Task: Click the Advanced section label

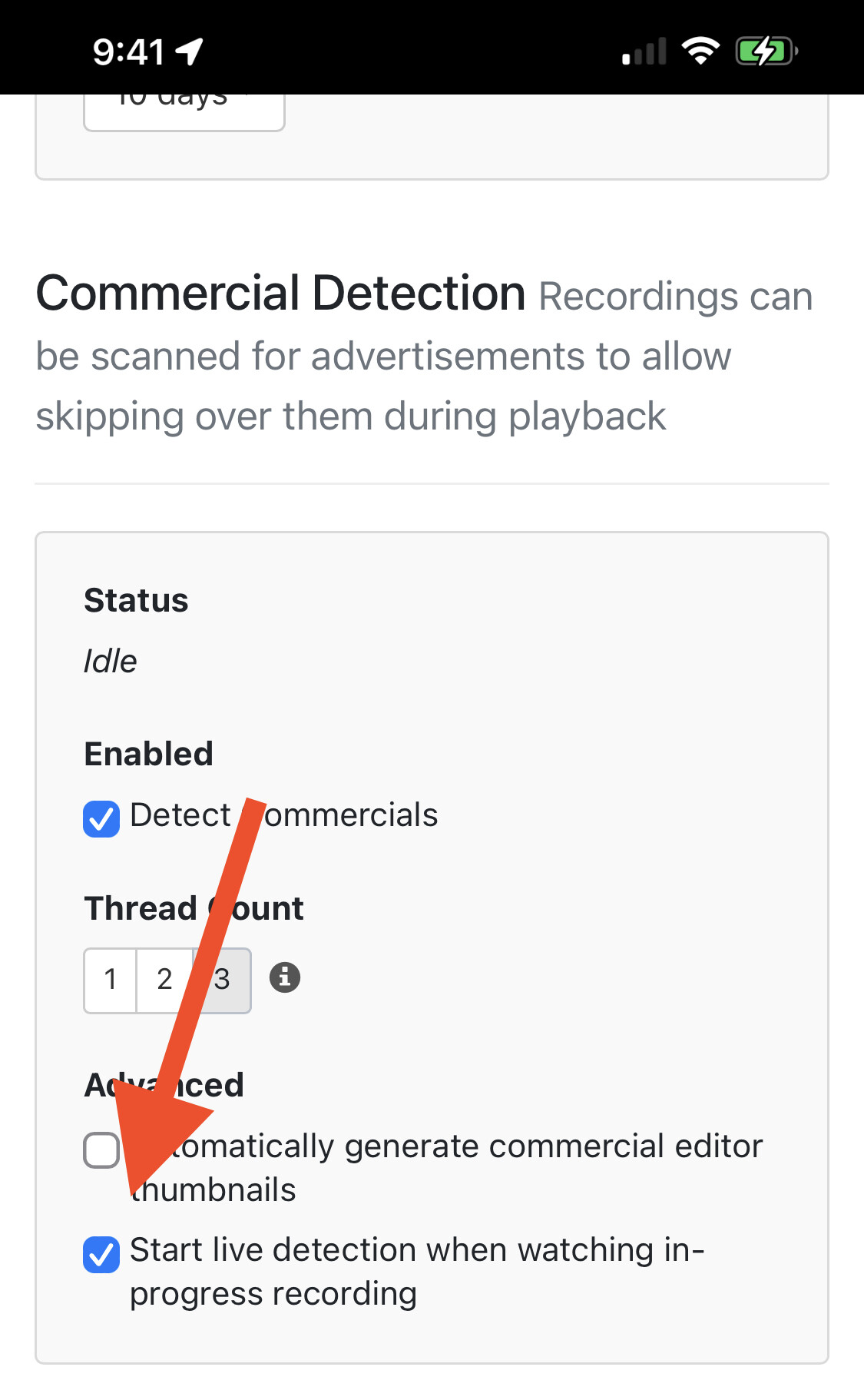Action: pyautogui.click(x=164, y=1085)
